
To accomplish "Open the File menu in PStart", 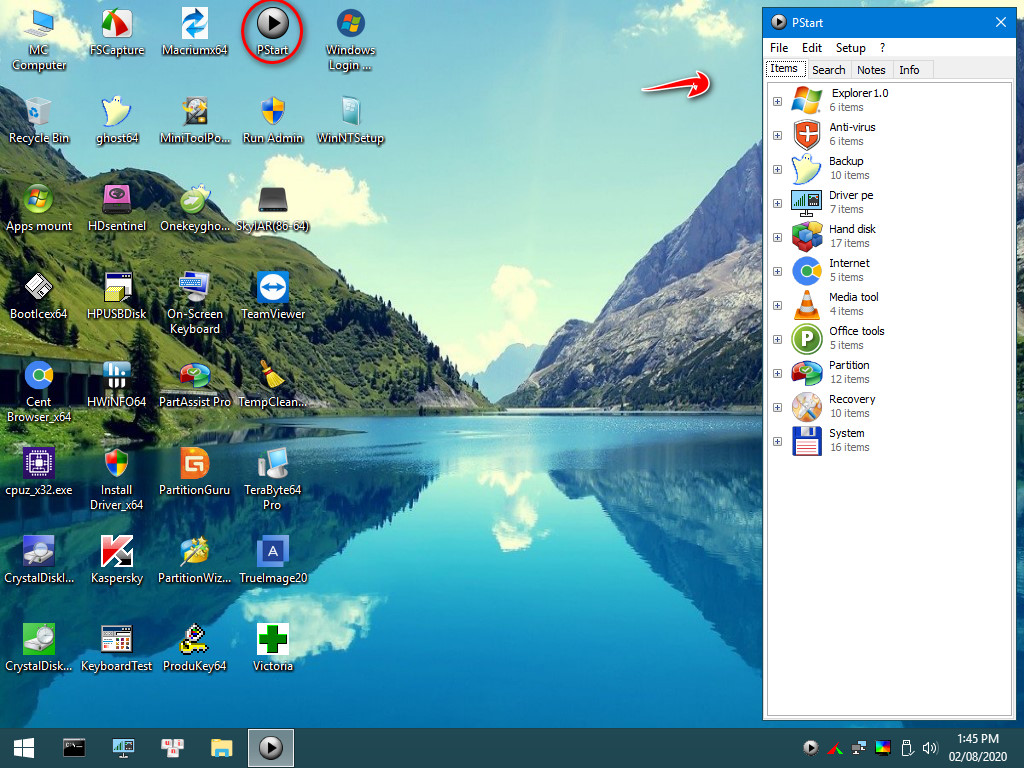I will [x=778, y=48].
